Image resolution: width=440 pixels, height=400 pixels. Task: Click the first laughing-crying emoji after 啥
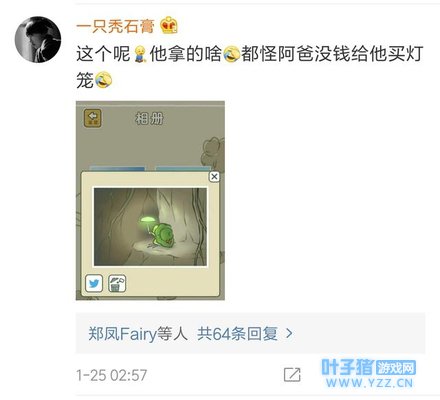[232, 54]
